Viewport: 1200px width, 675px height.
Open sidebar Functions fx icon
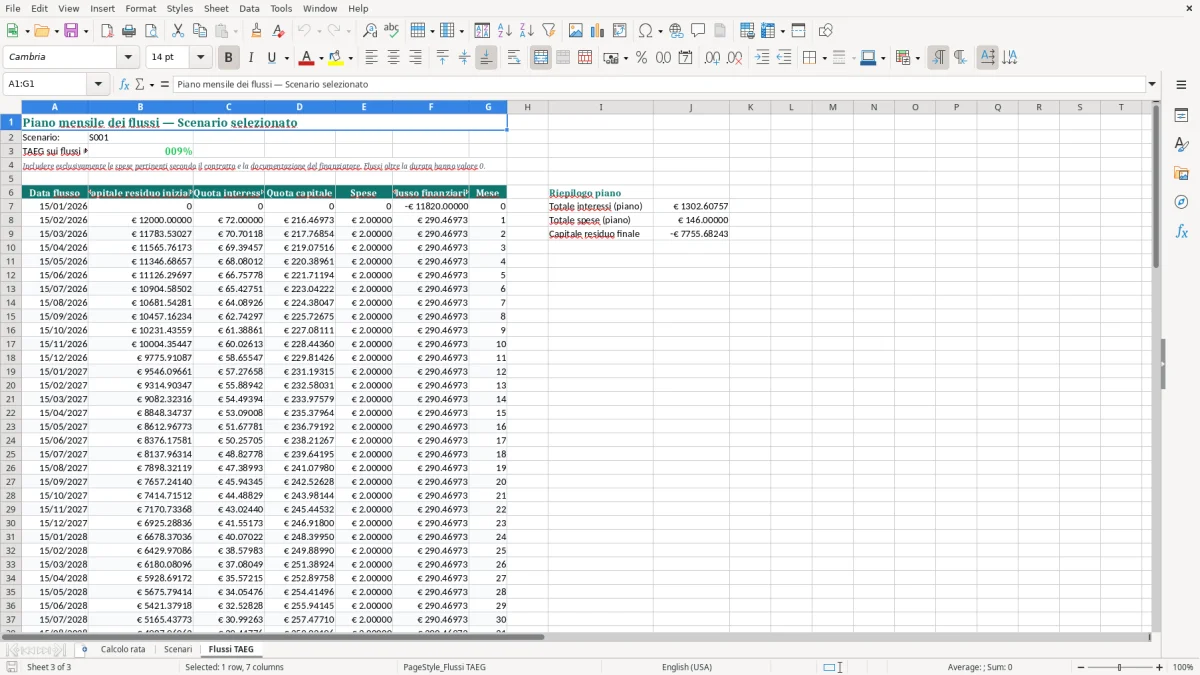[1181, 231]
